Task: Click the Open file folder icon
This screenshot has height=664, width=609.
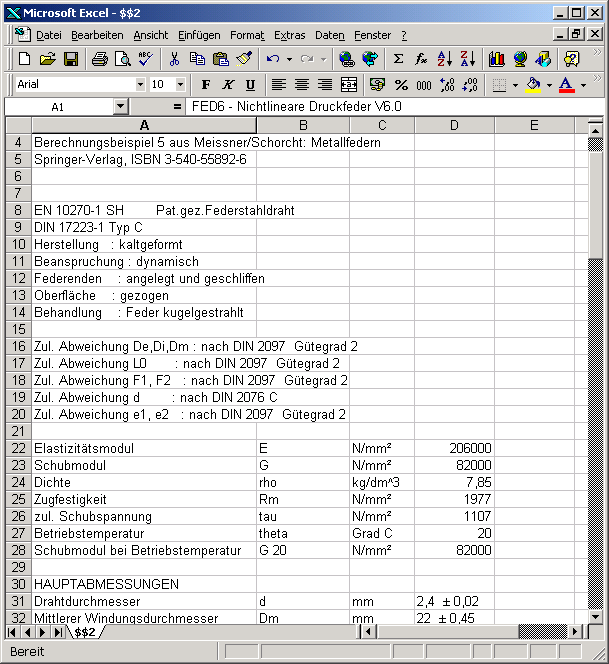Action: [48, 59]
